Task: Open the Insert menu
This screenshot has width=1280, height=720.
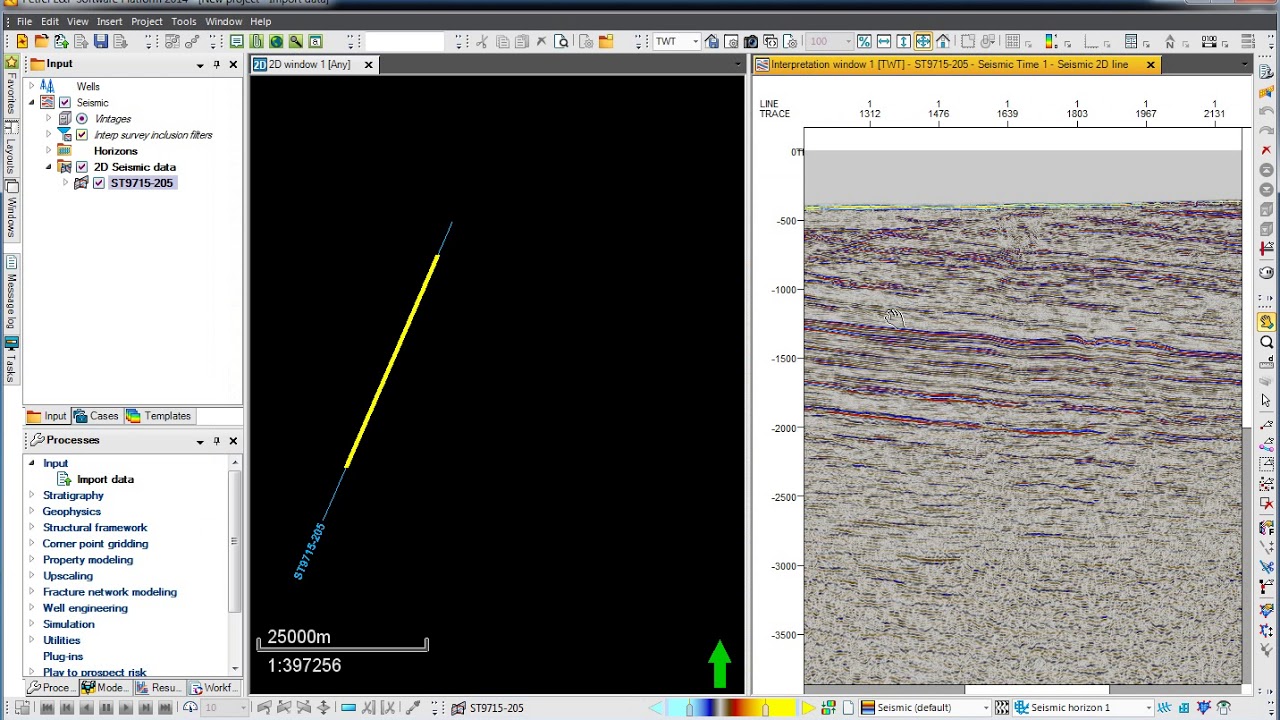Action: click(x=109, y=21)
